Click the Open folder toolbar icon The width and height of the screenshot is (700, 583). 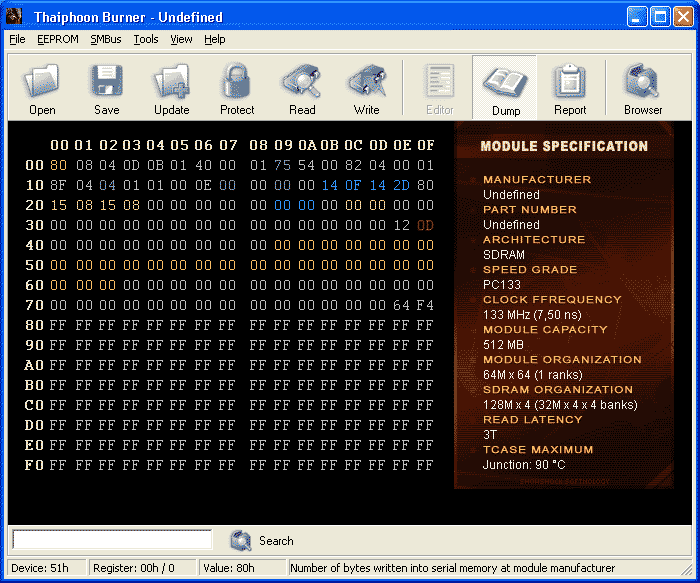(42, 81)
